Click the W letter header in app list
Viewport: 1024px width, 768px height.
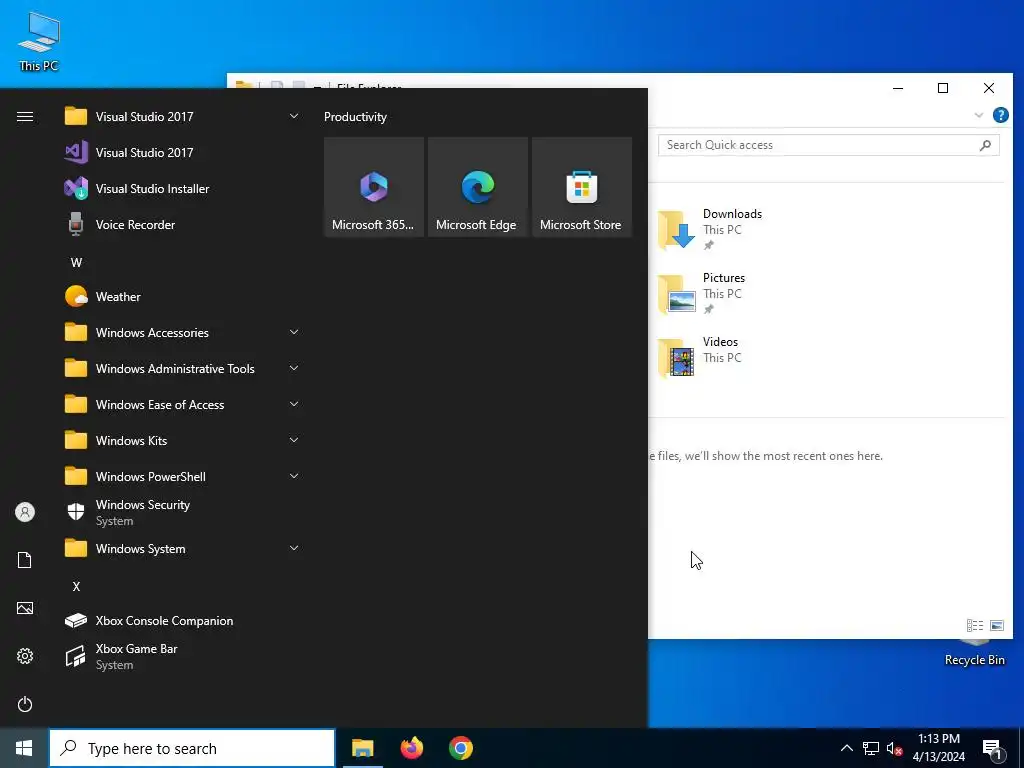point(76,263)
